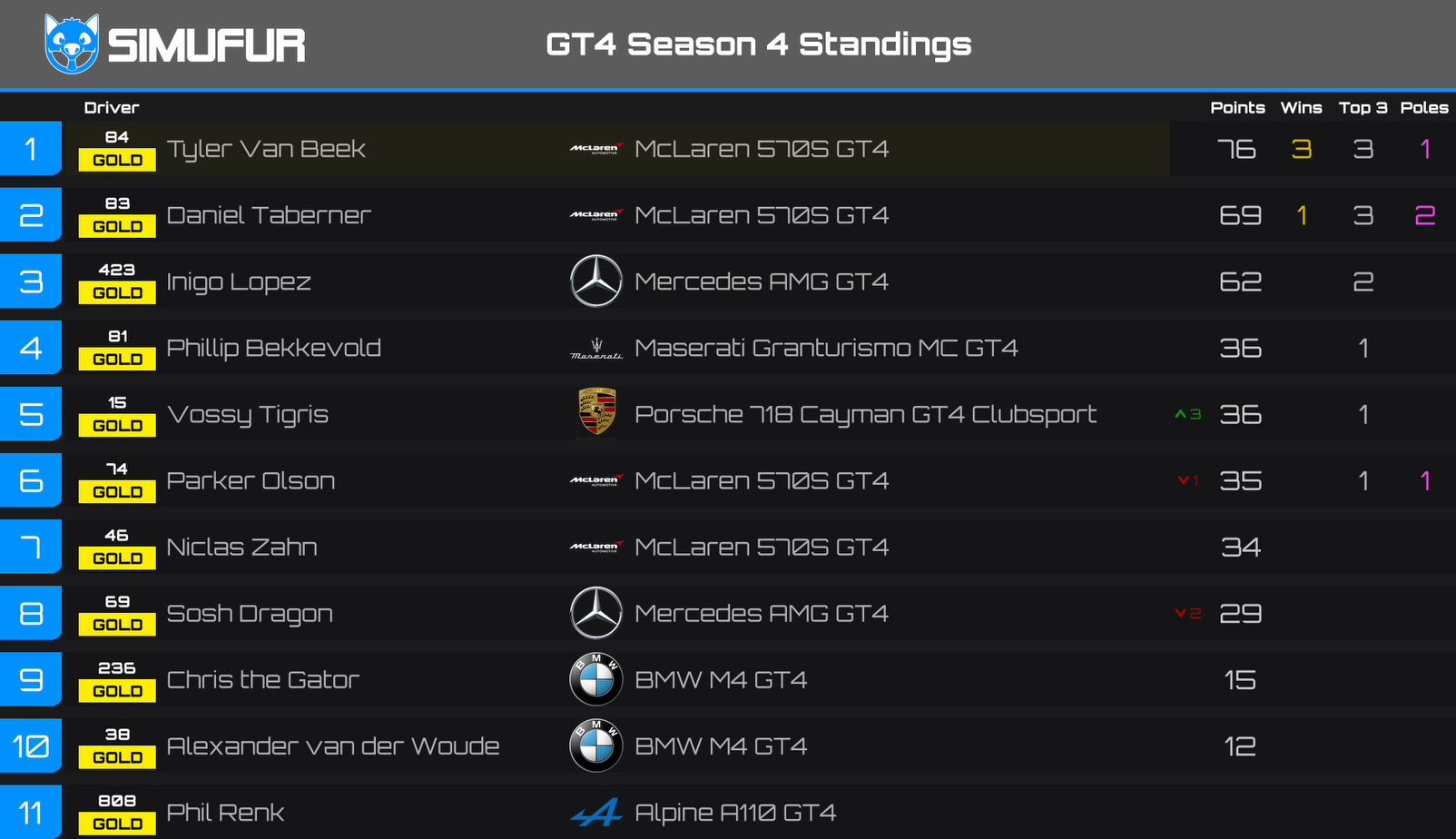
Task: Click Chris the Gator's BMW roundel
Action: tap(595, 679)
